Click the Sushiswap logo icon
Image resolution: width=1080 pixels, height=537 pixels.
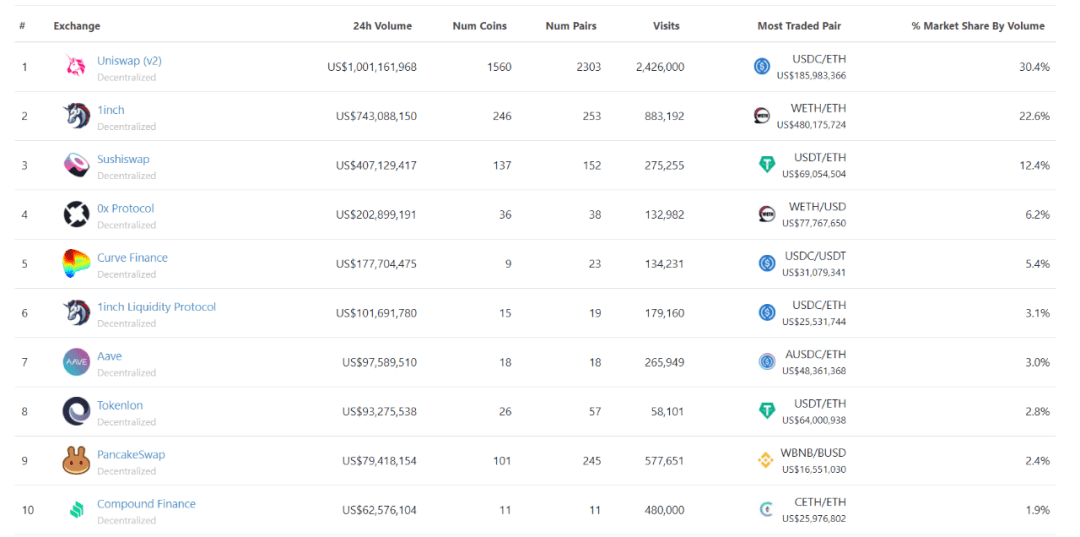pos(76,165)
